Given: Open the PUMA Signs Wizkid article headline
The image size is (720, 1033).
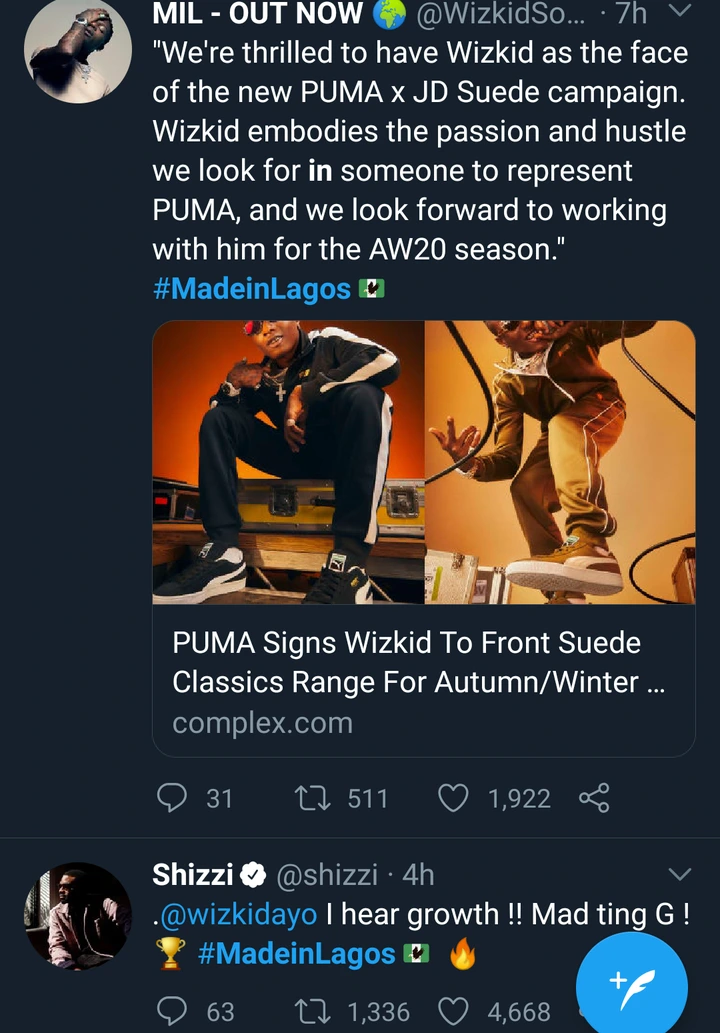Looking at the screenshot, I should [407, 662].
